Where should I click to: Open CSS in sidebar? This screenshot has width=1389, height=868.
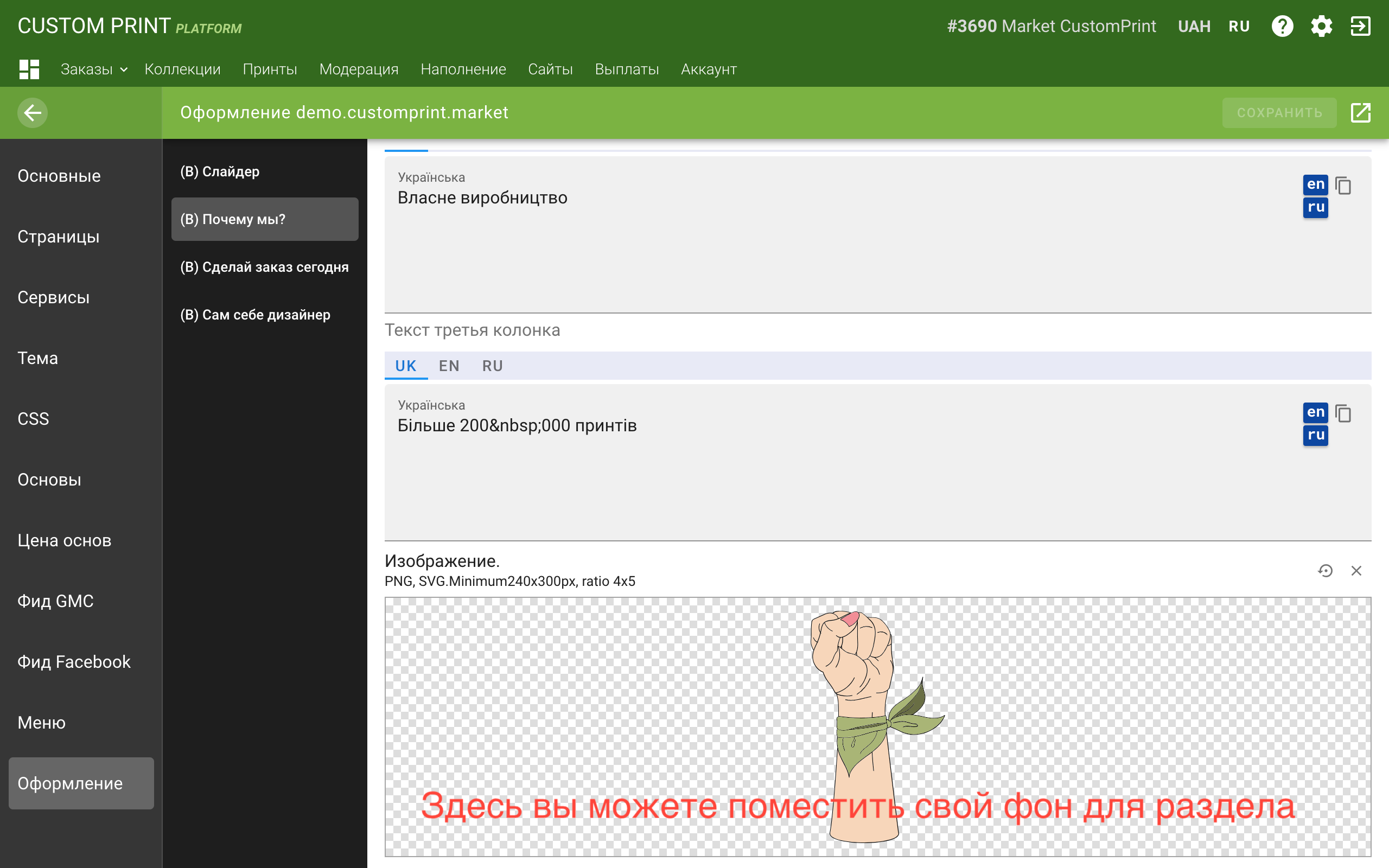[81, 418]
